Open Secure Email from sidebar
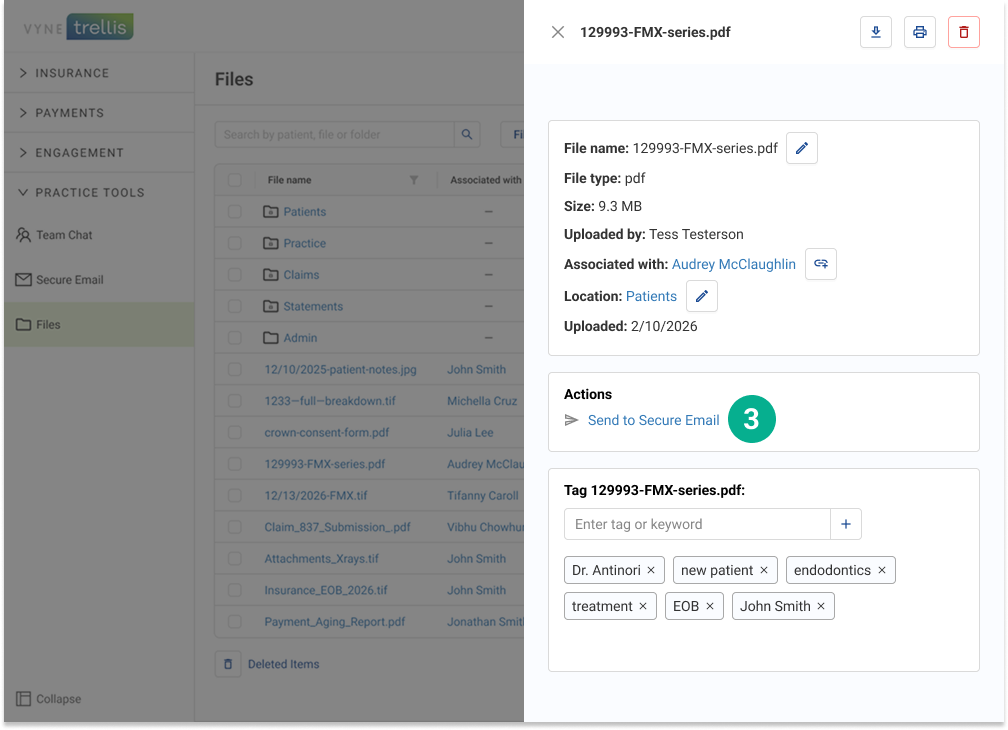 [69, 280]
